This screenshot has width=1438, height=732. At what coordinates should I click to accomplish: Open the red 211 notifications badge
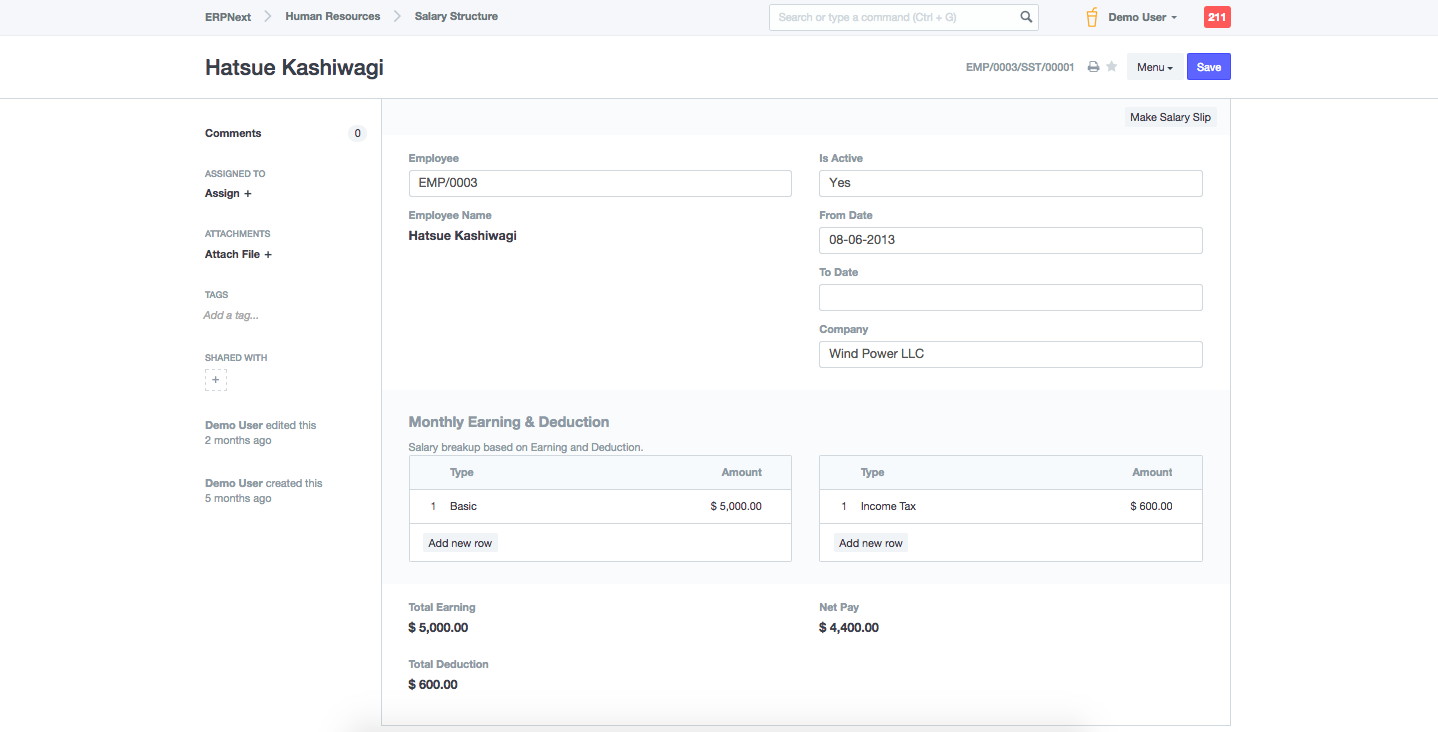click(x=1217, y=17)
